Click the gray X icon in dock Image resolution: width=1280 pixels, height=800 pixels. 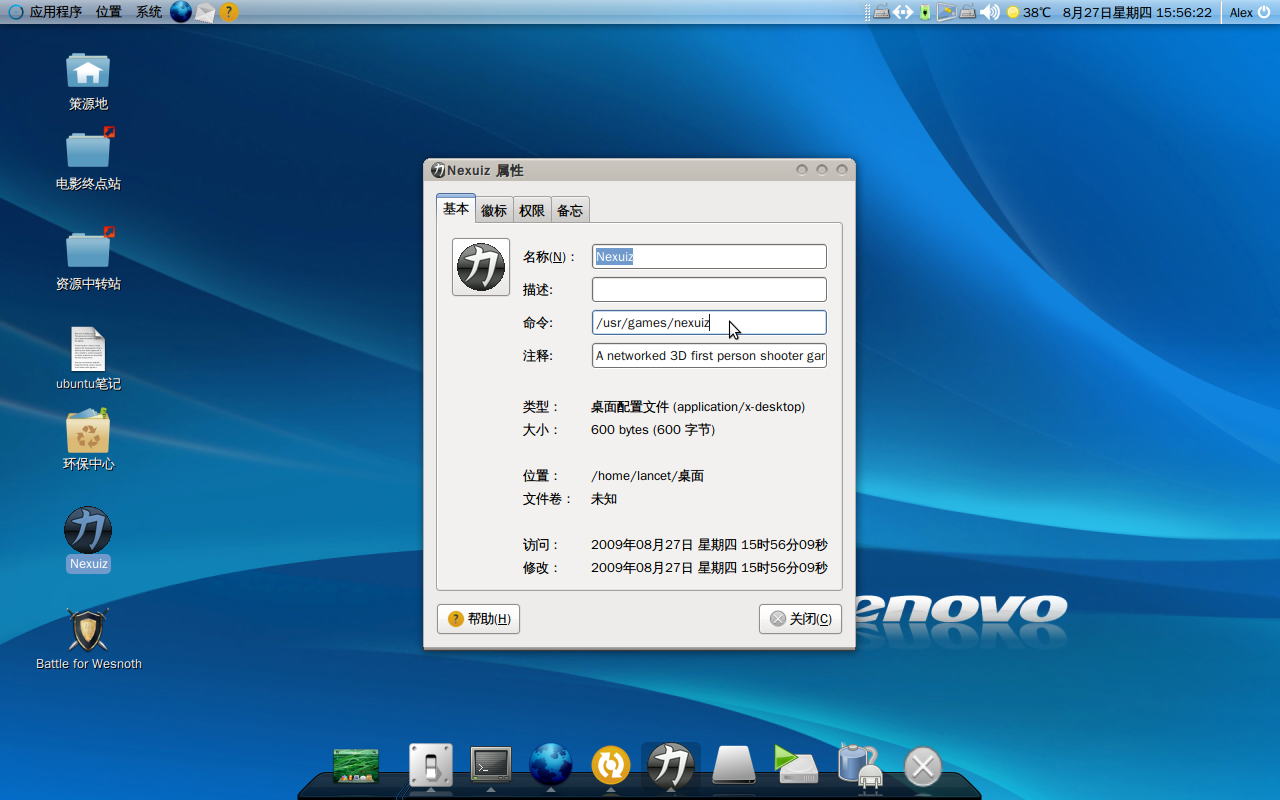click(x=923, y=767)
